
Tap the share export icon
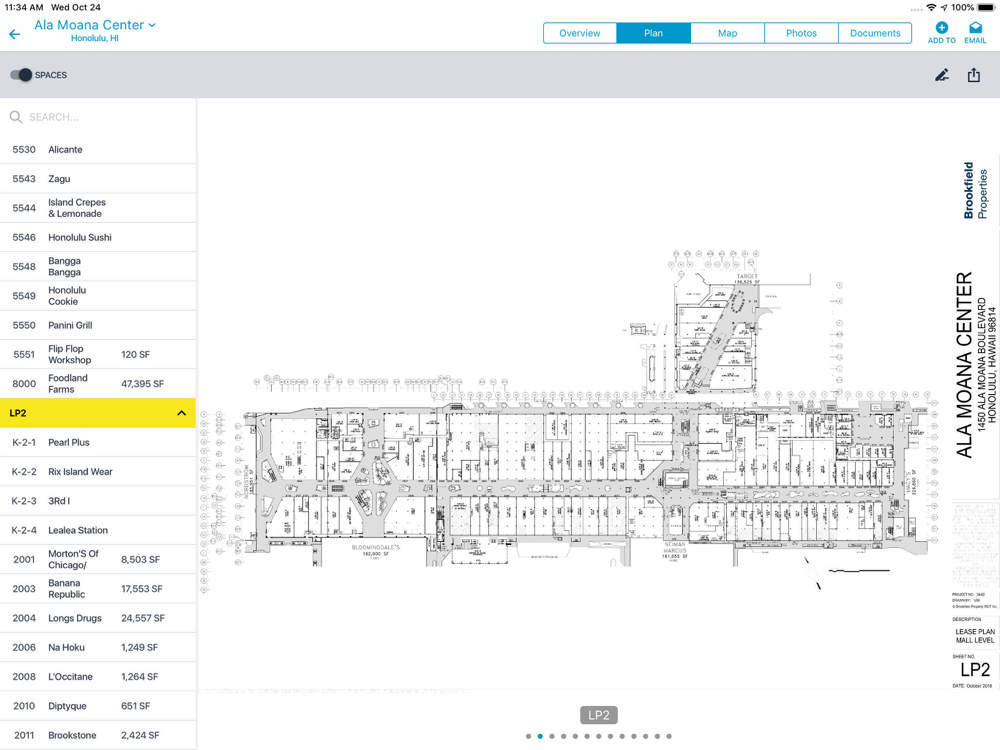(x=974, y=75)
